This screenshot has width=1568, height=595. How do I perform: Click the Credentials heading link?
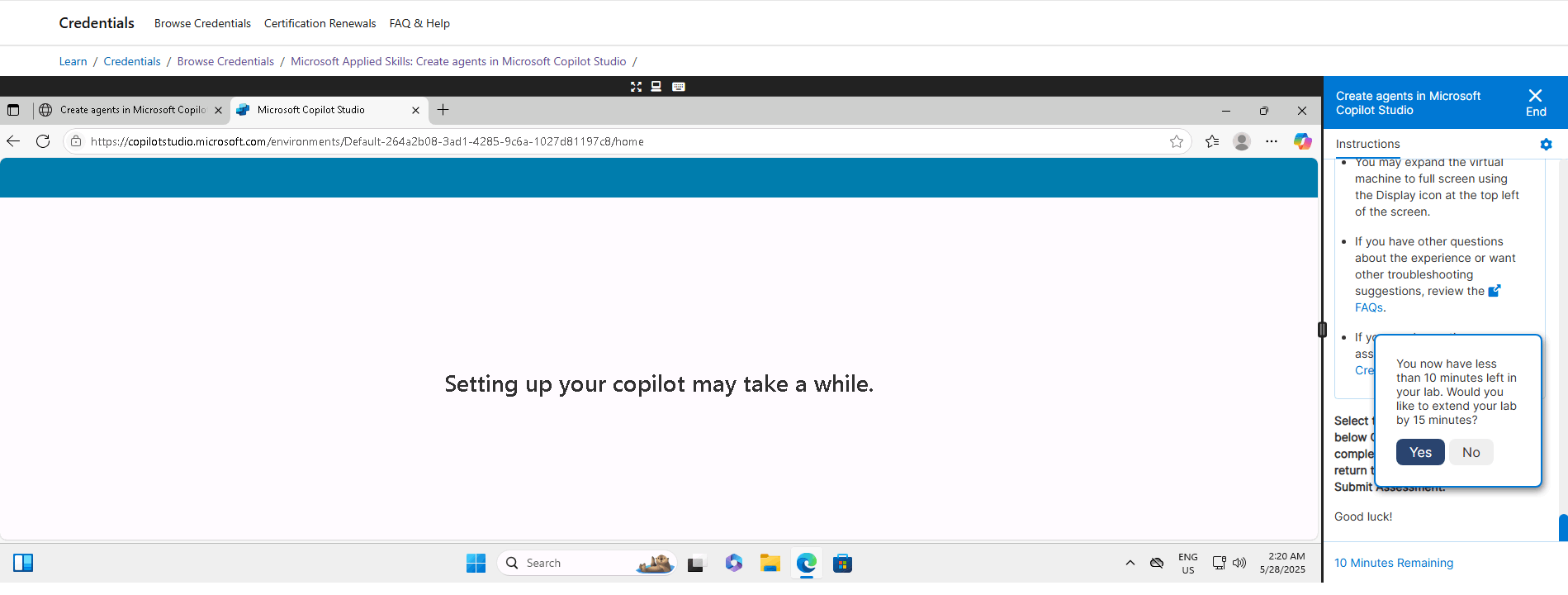97,23
